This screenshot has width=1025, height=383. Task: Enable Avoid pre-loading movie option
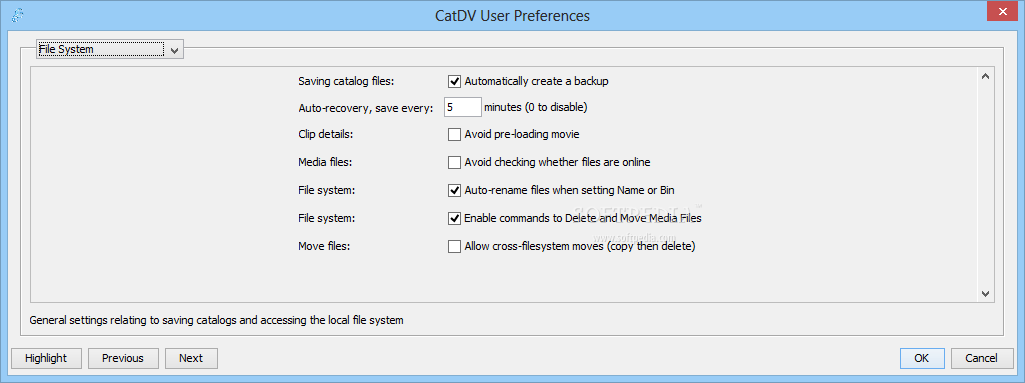coord(454,135)
